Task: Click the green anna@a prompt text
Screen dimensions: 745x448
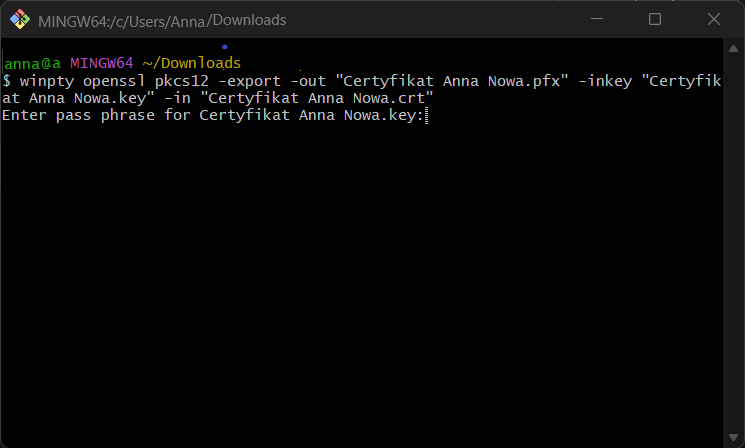Action: [x=31, y=64]
